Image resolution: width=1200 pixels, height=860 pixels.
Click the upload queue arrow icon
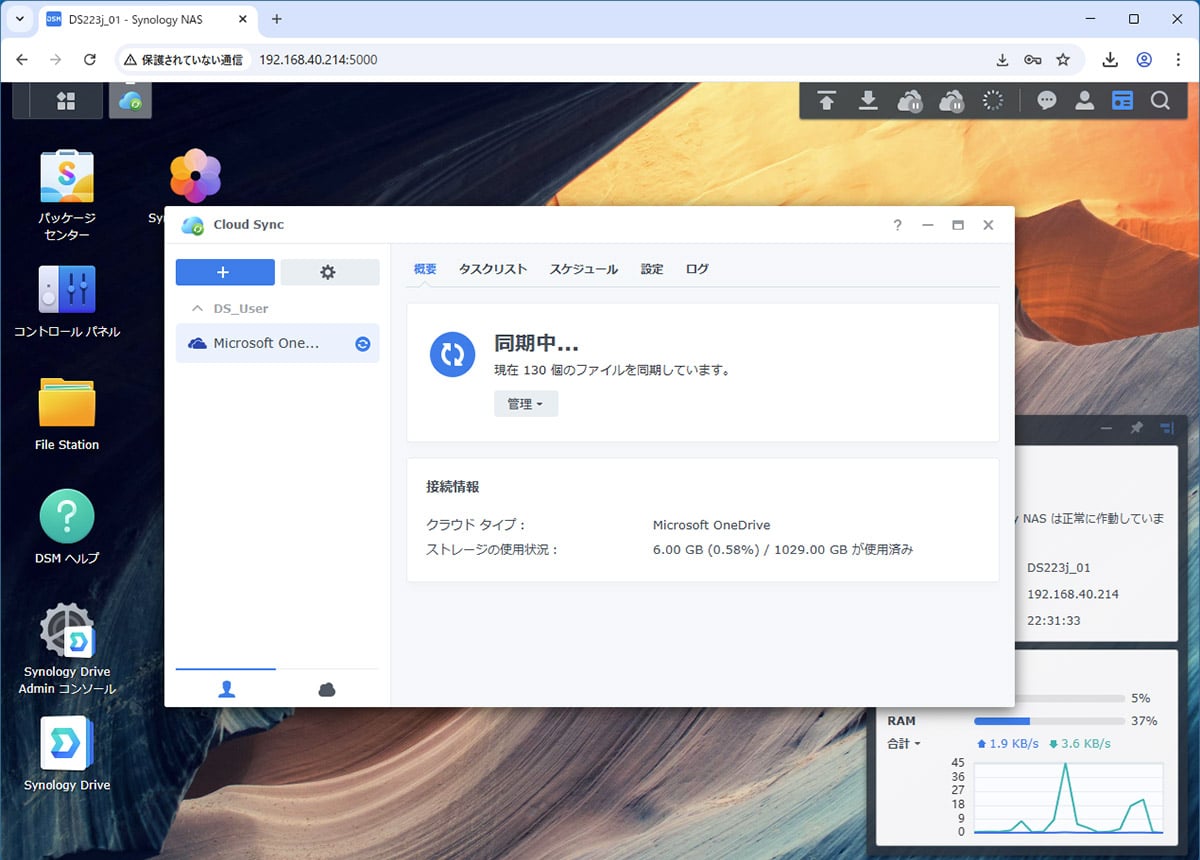826,101
